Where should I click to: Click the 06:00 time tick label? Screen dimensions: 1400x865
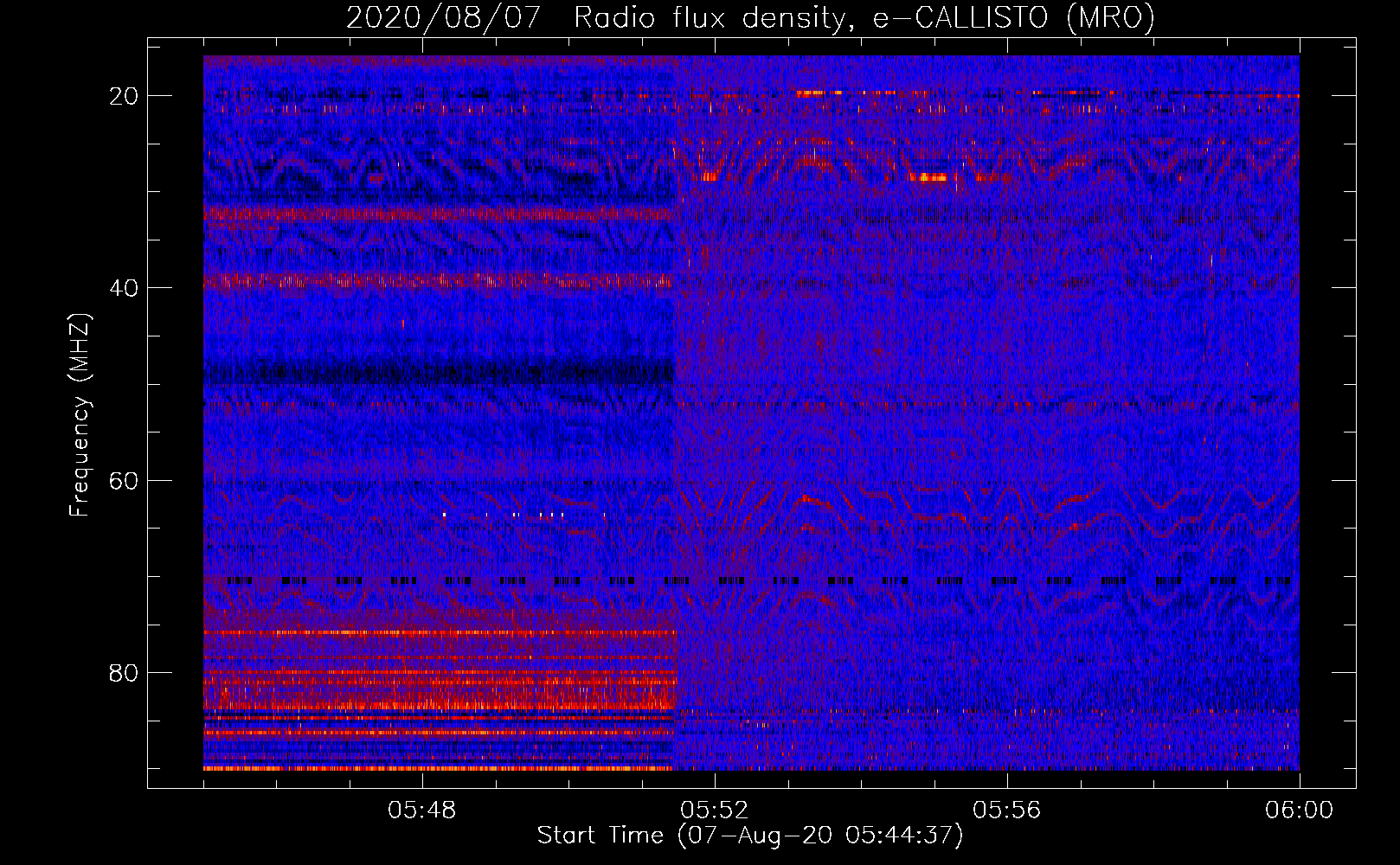tap(1300, 811)
